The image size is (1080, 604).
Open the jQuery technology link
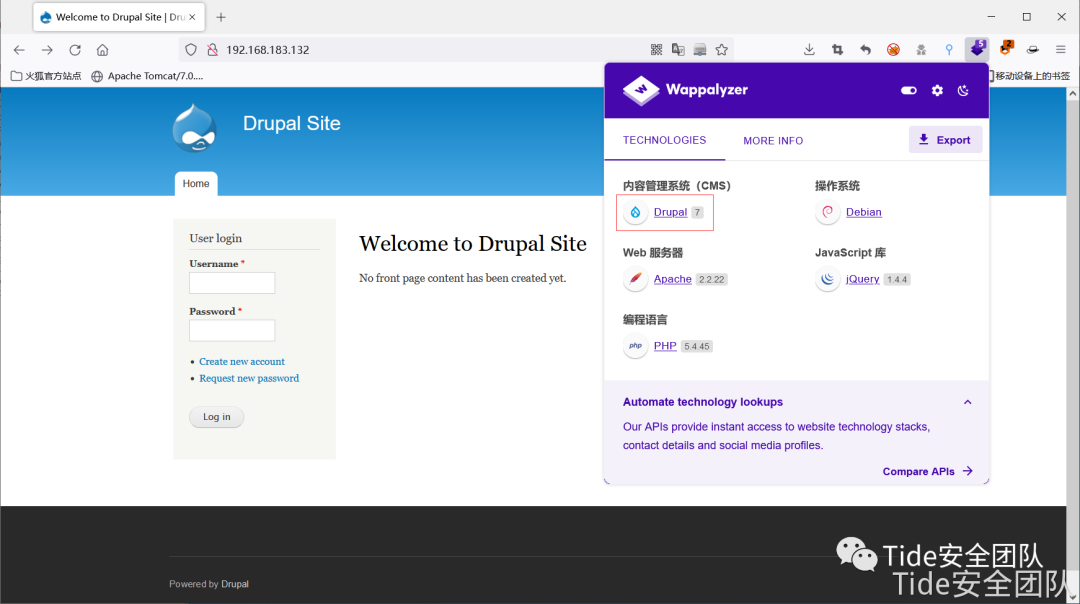pyautogui.click(x=862, y=279)
